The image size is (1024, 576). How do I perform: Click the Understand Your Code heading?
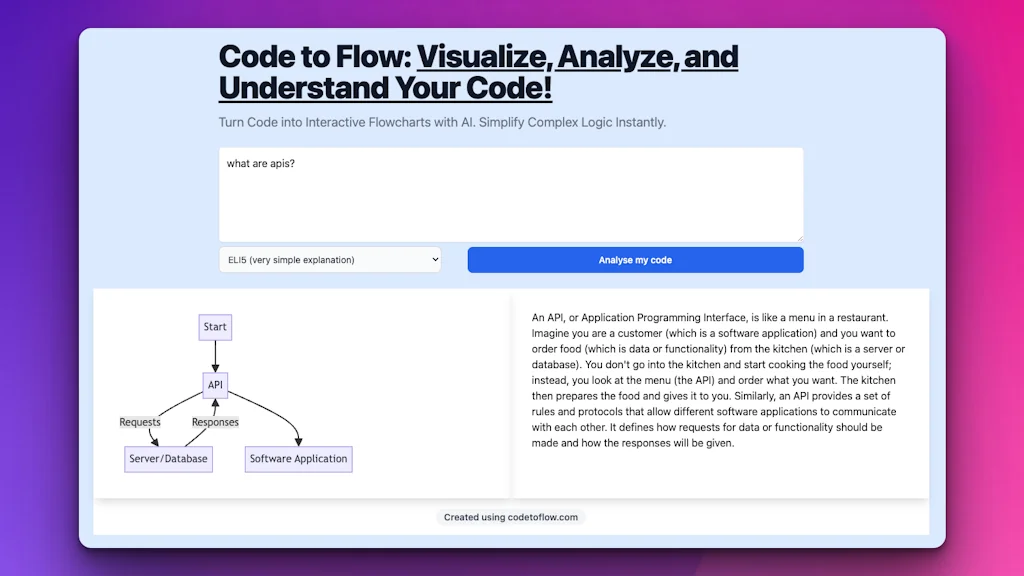(x=384, y=89)
